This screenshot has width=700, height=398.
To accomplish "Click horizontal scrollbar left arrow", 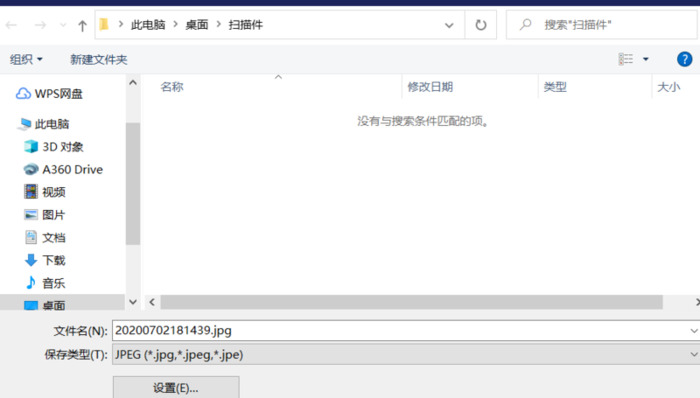I will click(152, 302).
